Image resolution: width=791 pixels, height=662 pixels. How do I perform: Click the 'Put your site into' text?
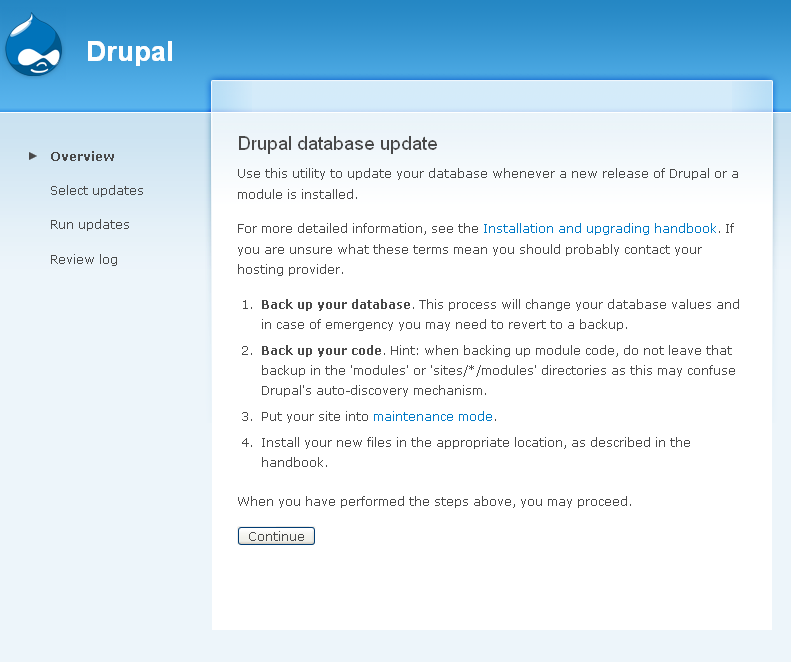pos(315,416)
